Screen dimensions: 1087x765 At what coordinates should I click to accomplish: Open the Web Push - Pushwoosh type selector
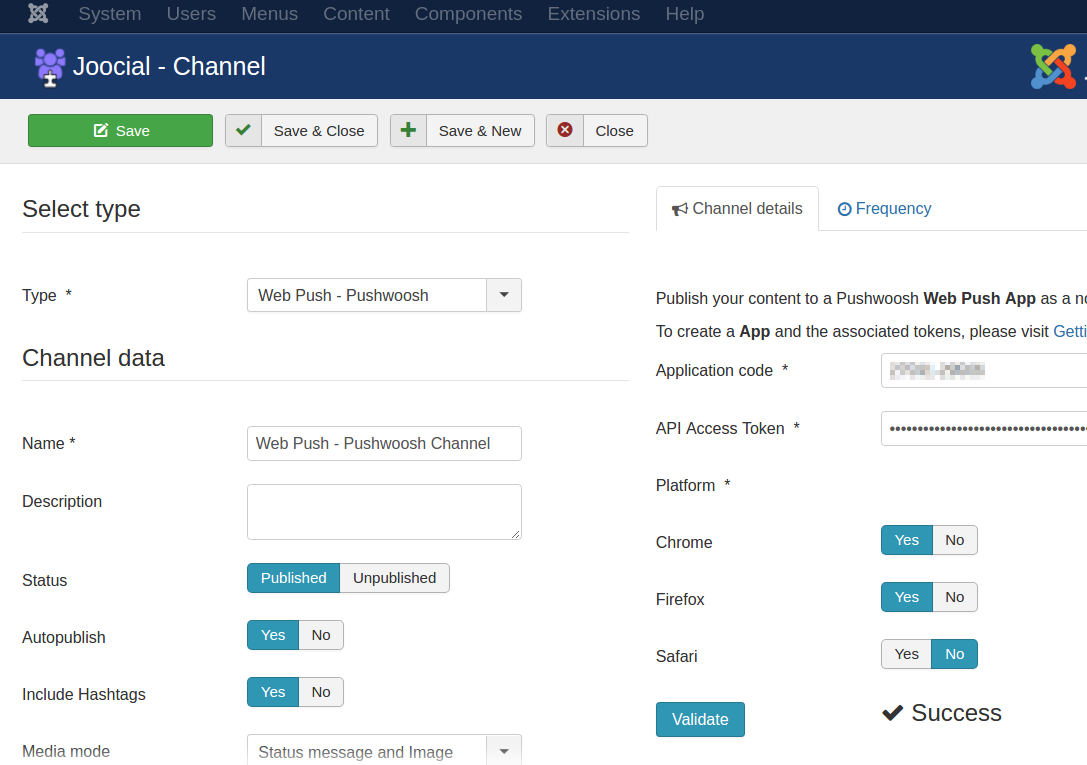[384, 295]
